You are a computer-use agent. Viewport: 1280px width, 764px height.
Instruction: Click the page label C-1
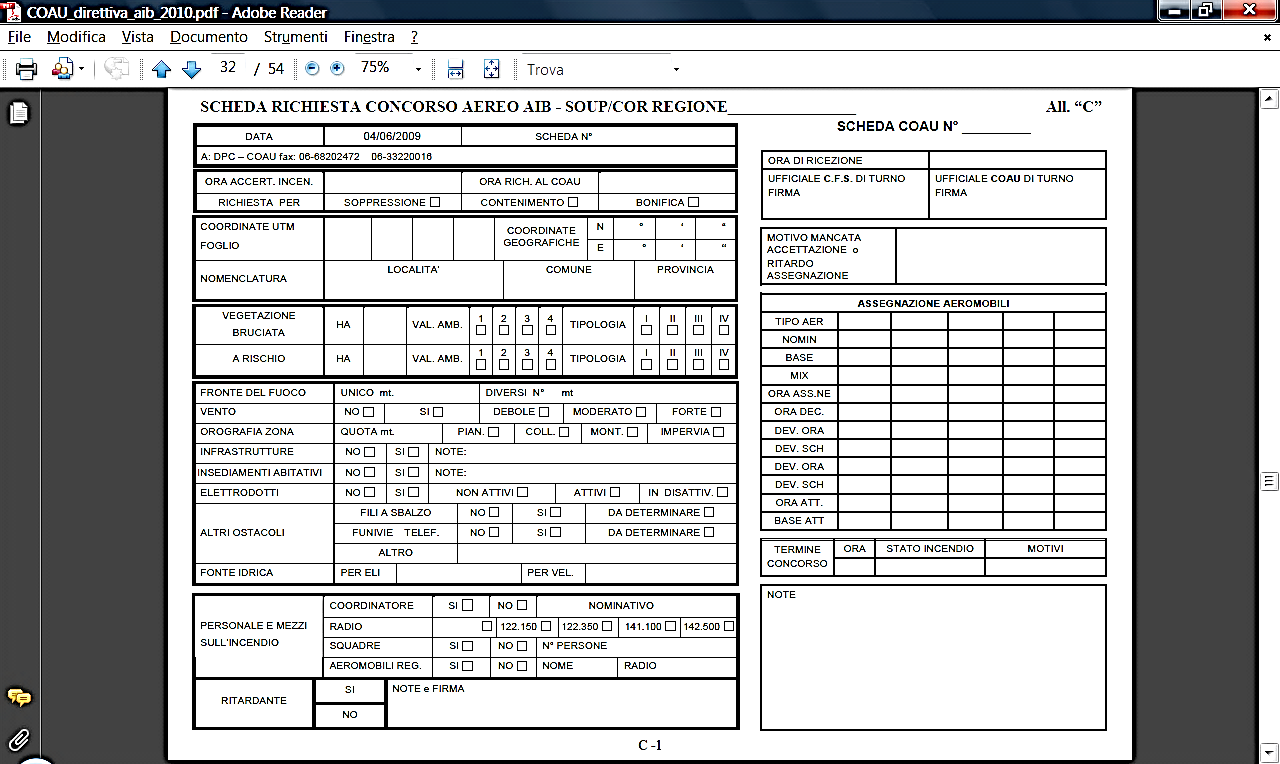pyautogui.click(x=650, y=745)
